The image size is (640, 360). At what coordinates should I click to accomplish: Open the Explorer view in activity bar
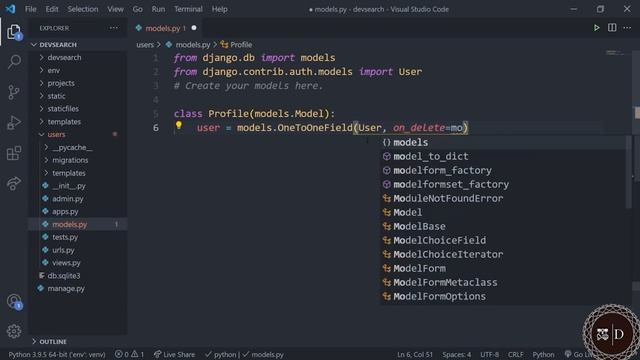(14, 32)
